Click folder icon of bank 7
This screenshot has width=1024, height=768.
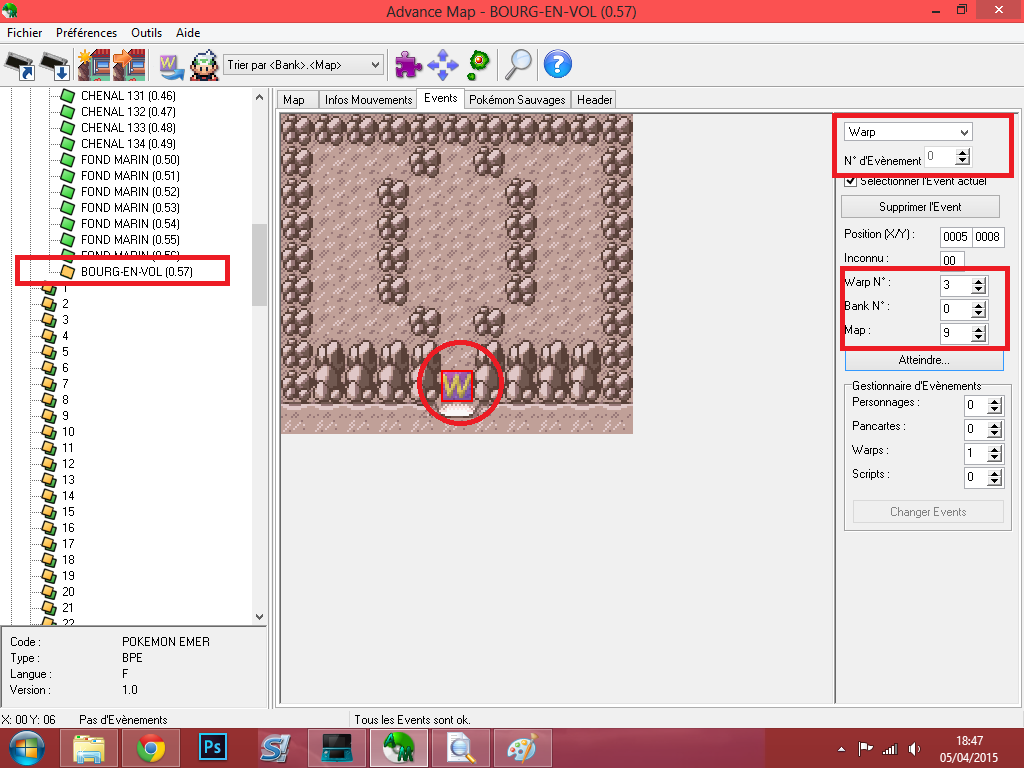(48, 384)
